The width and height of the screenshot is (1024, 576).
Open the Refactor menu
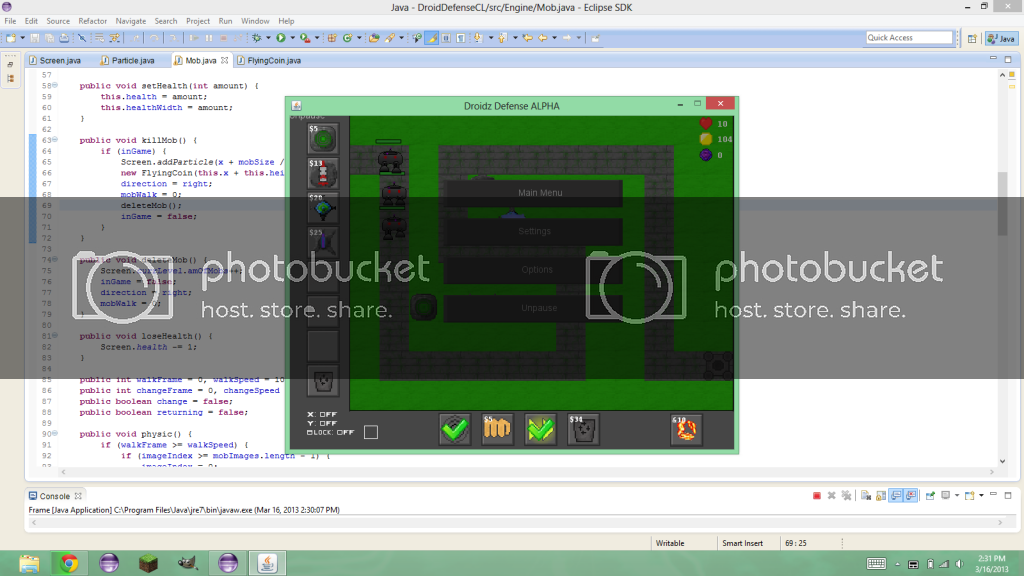click(x=93, y=21)
